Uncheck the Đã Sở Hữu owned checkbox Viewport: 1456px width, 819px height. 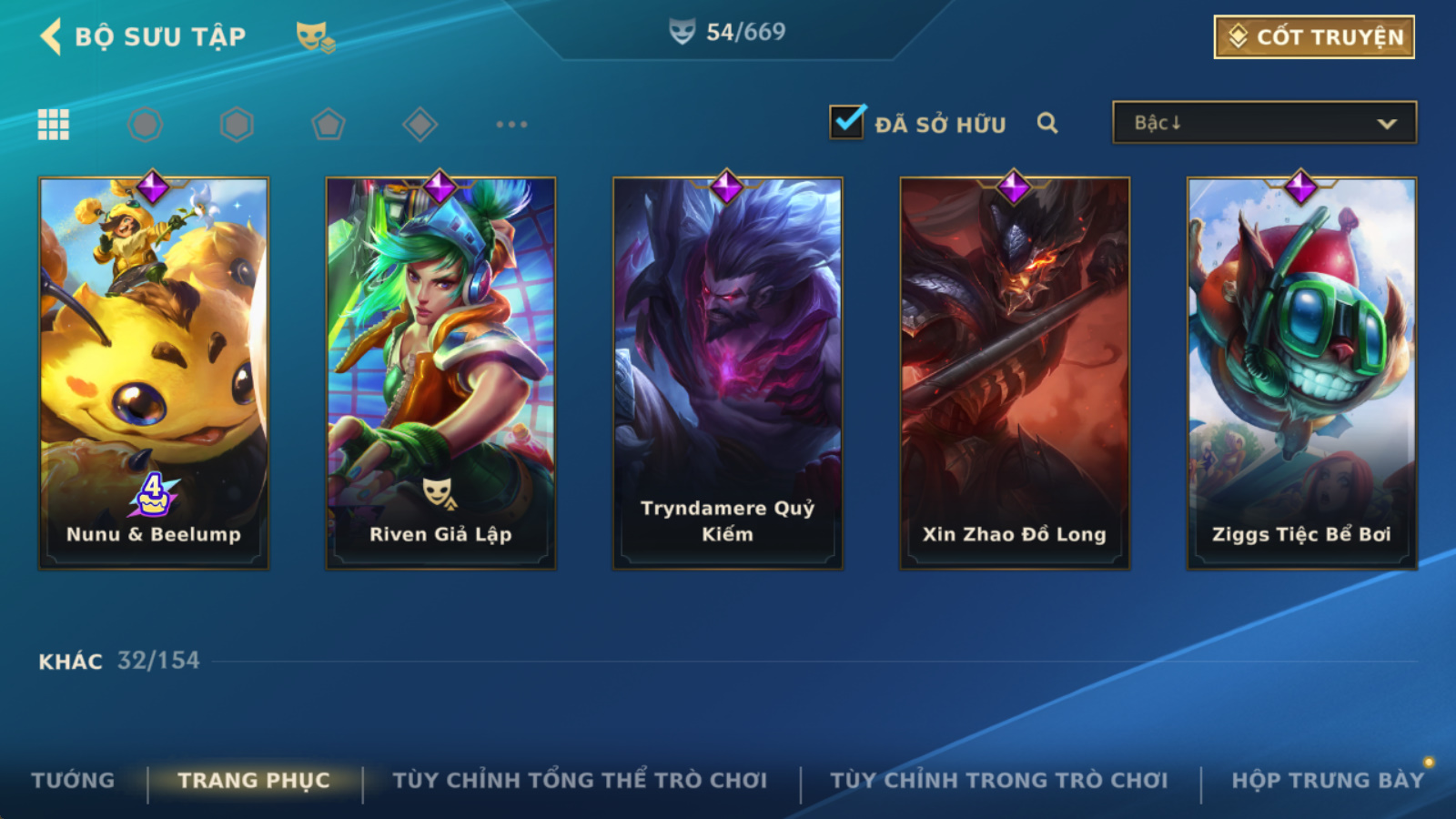tap(847, 121)
